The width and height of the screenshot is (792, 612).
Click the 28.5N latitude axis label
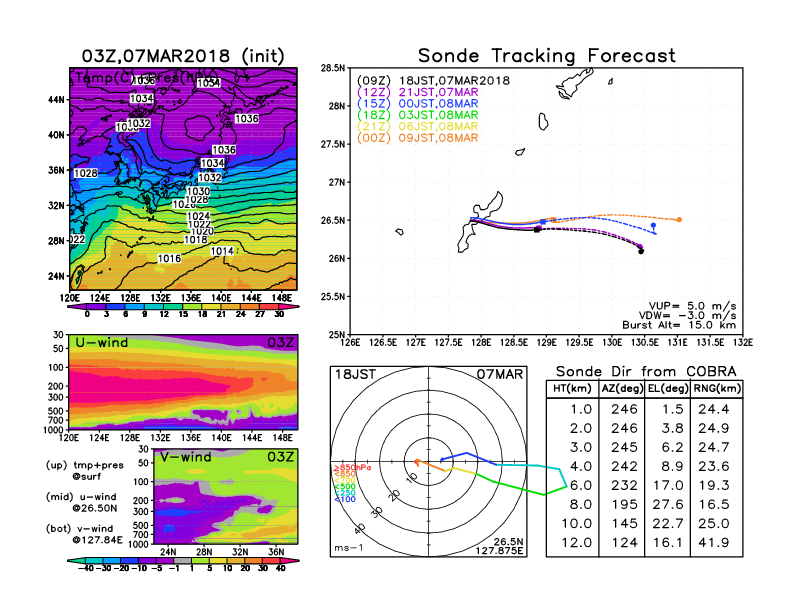[333, 68]
